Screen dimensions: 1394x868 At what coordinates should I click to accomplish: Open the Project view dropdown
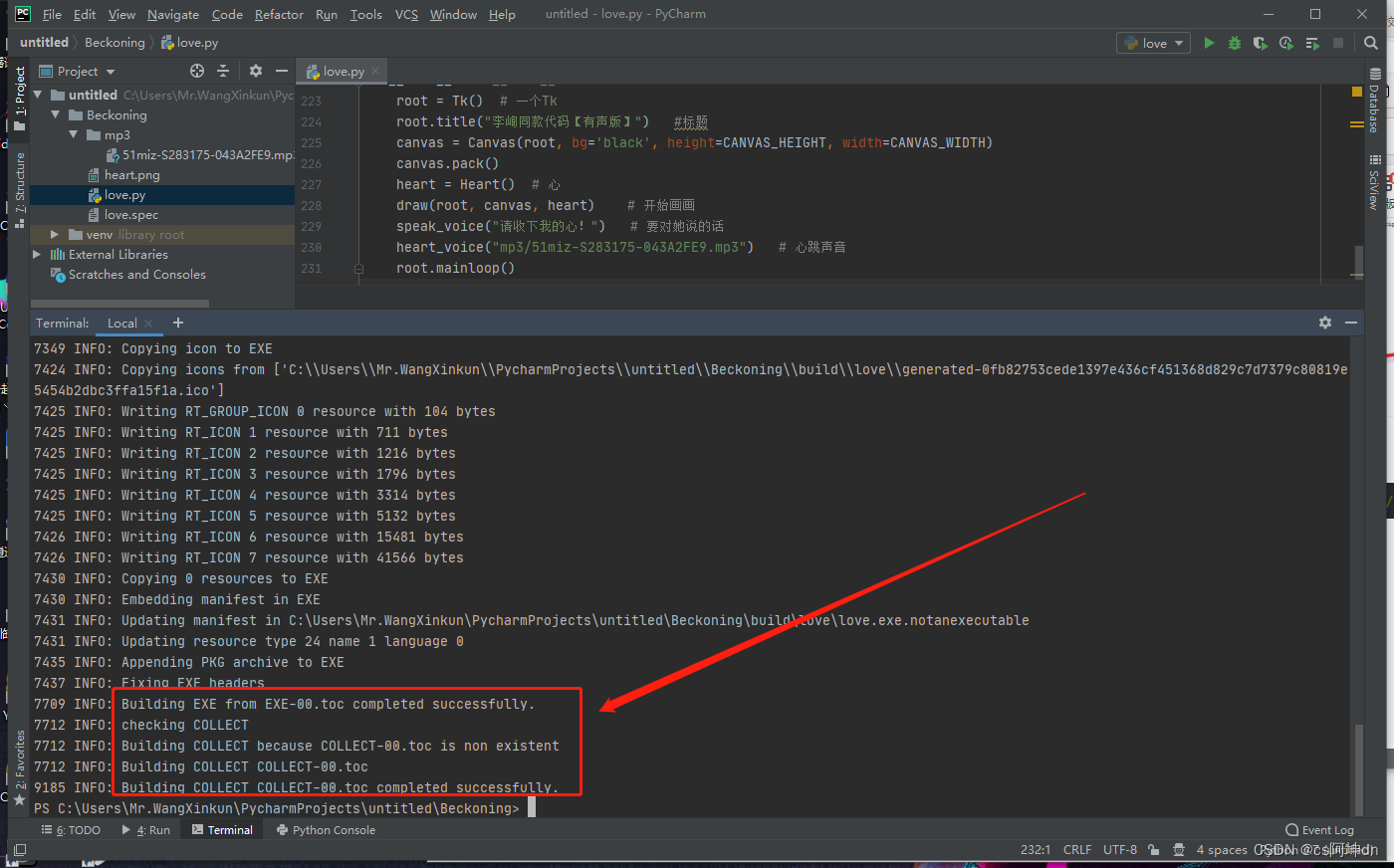78,71
